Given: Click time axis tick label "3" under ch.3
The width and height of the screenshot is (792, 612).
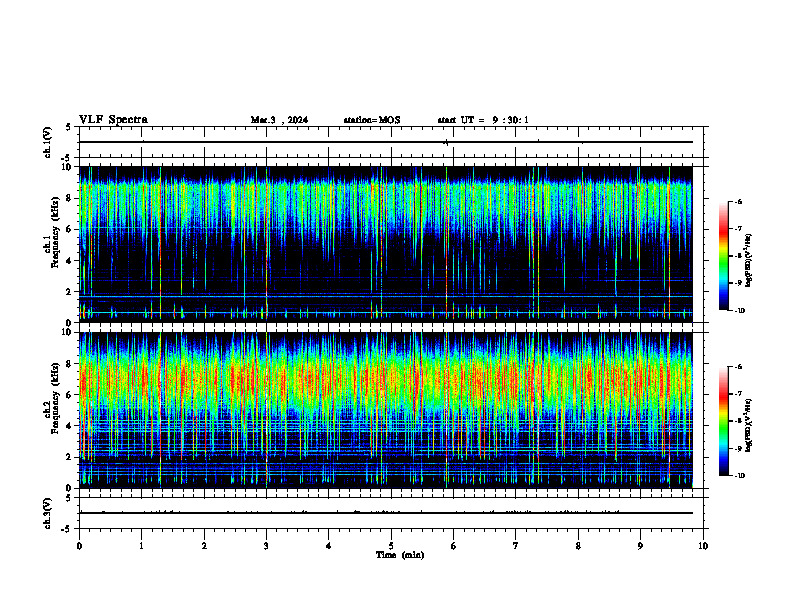Looking at the screenshot, I should (x=266, y=546).
